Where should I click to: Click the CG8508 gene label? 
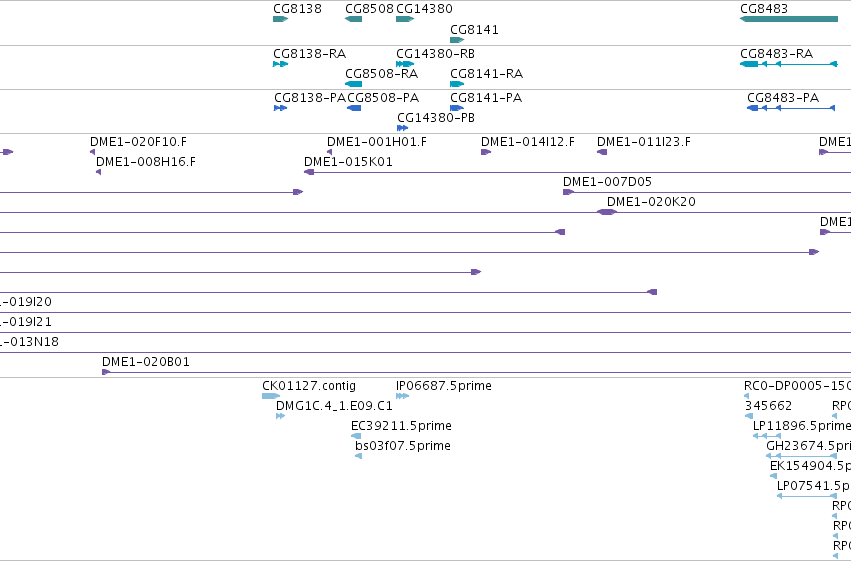pyautogui.click(x=369, y=9)
